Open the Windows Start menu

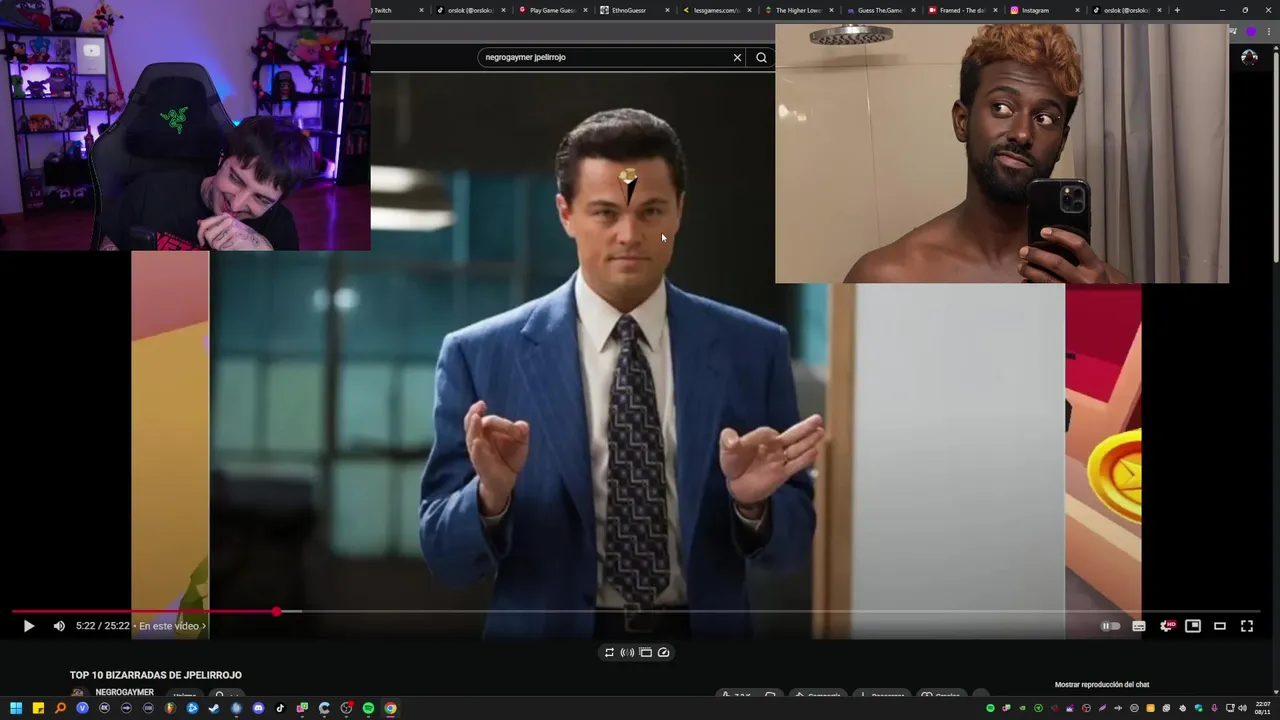[x=16, y=708]
